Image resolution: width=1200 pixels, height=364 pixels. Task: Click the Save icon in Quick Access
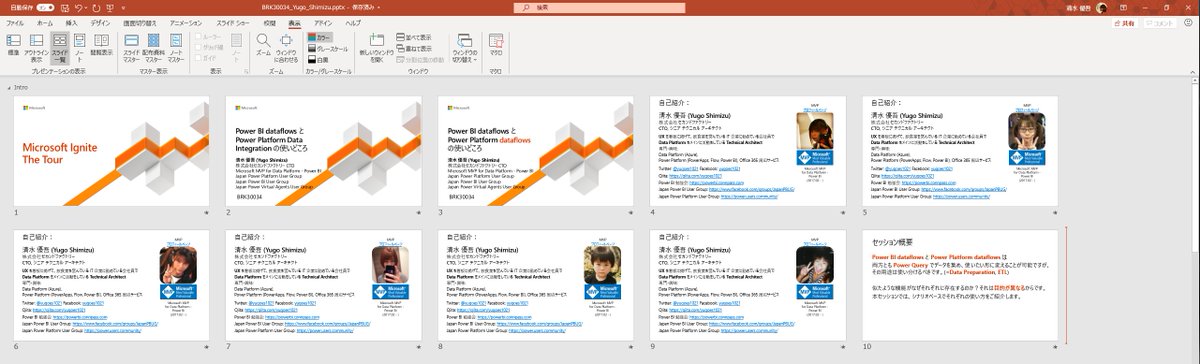(x=64, y=8)
